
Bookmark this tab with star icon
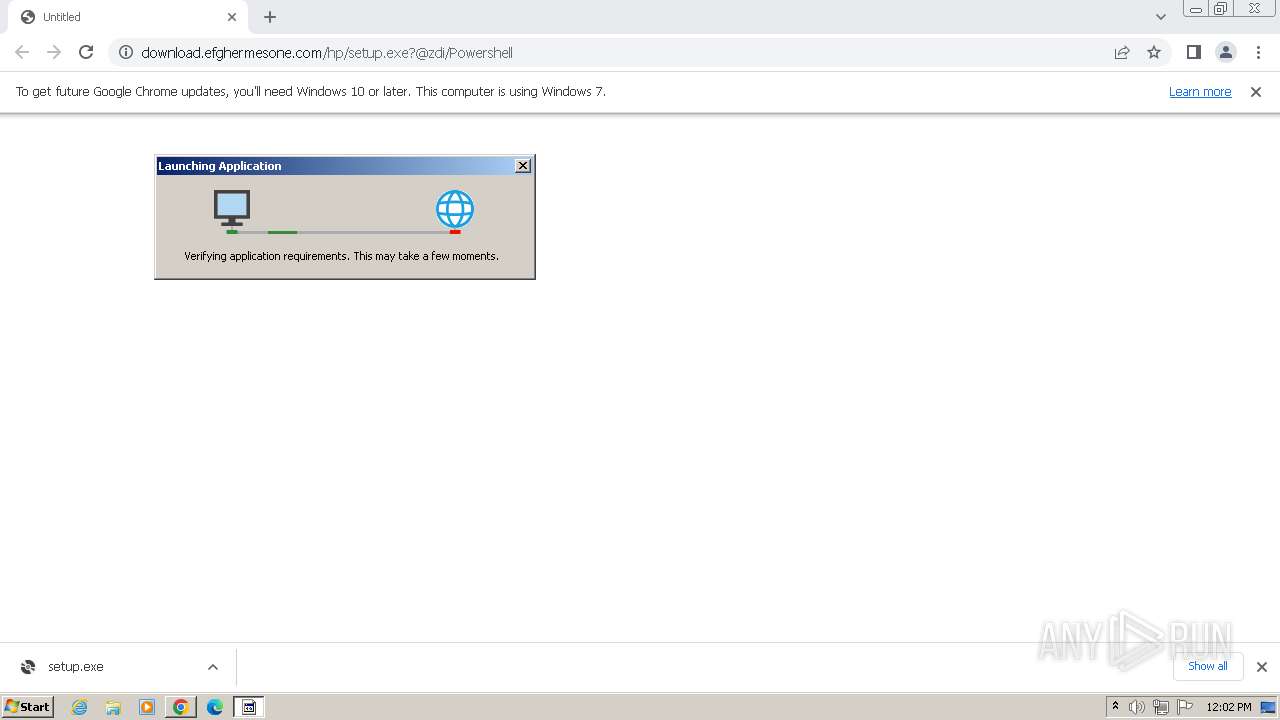click(x=1154, y=52)
